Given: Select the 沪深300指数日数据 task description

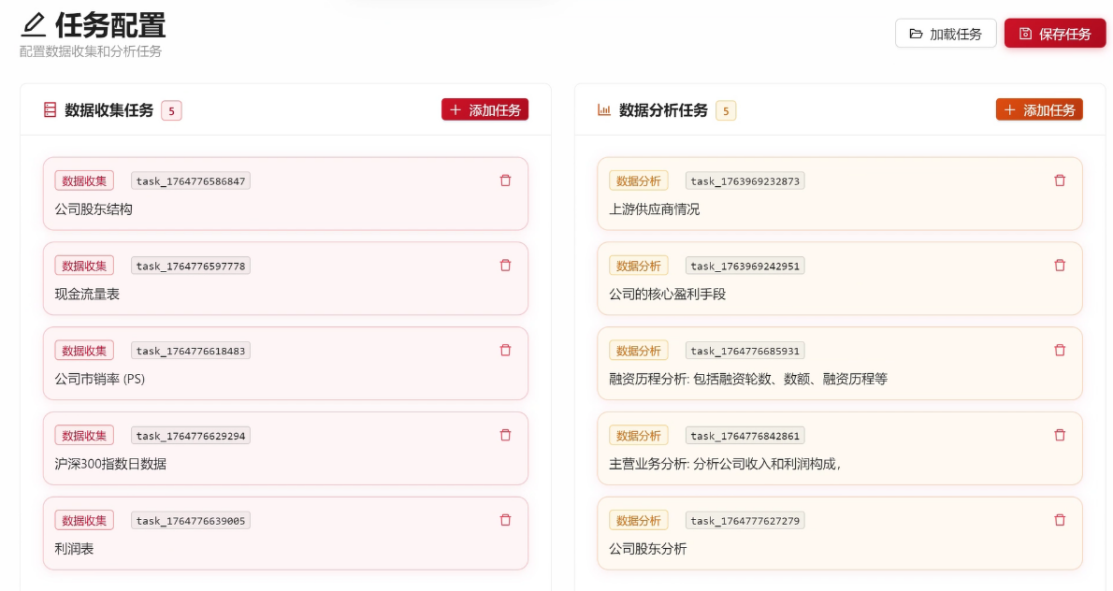Looking at the screenshot, I should point(110,464).
